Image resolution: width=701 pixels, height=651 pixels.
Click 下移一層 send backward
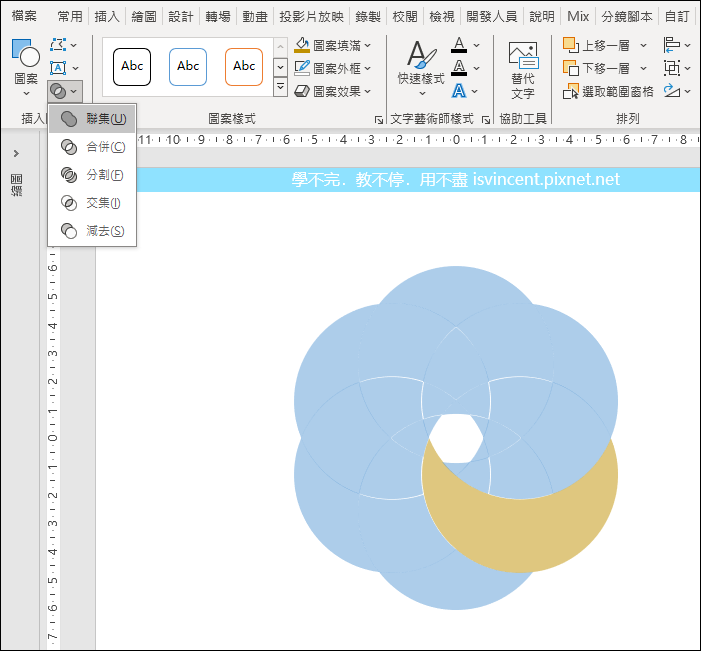tap(596, 68)
